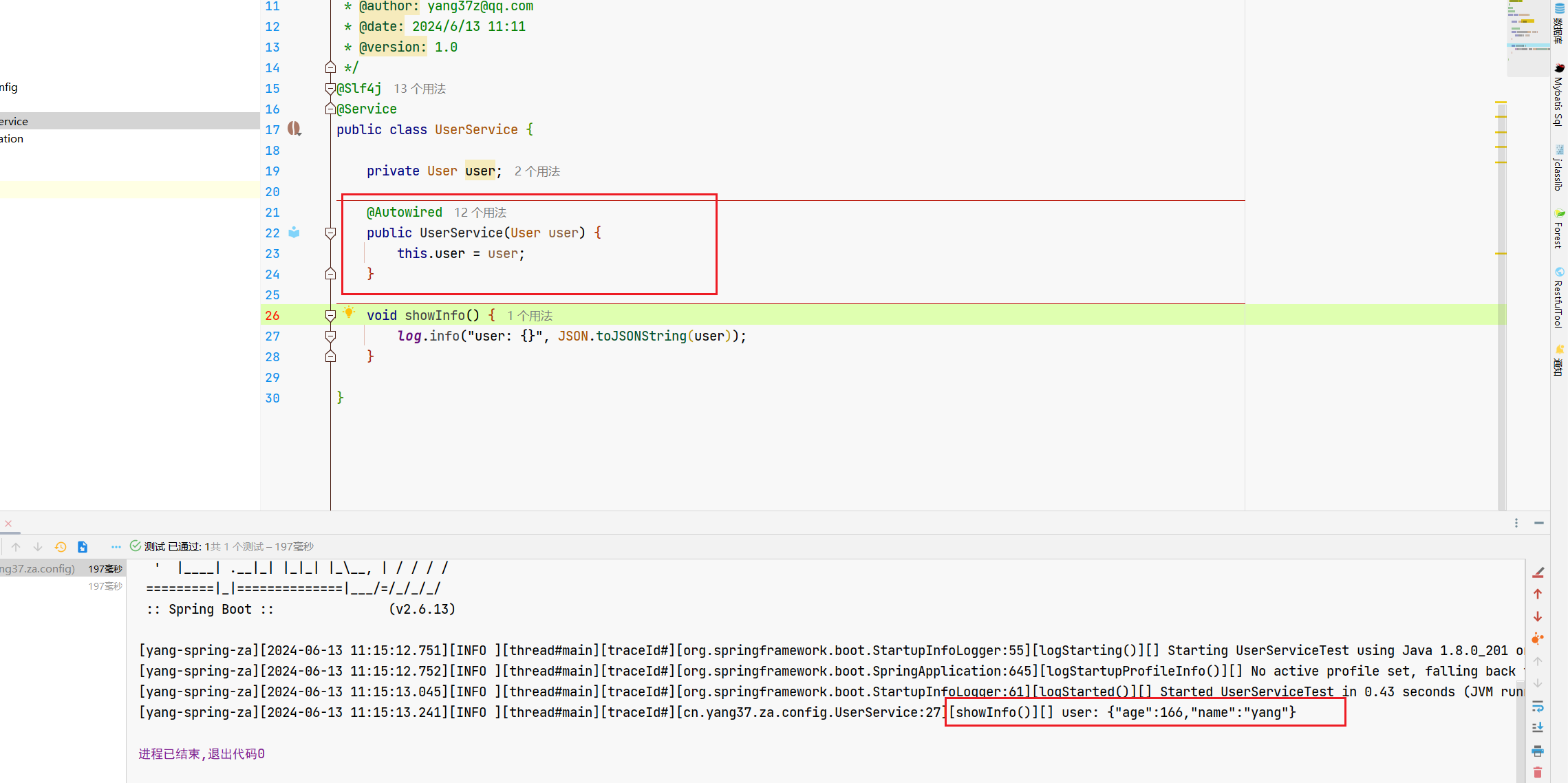Image resolution: width=1568 pixels, height=783 pixels.
Task: Import or export test results icon
Action: coord(83,547)
